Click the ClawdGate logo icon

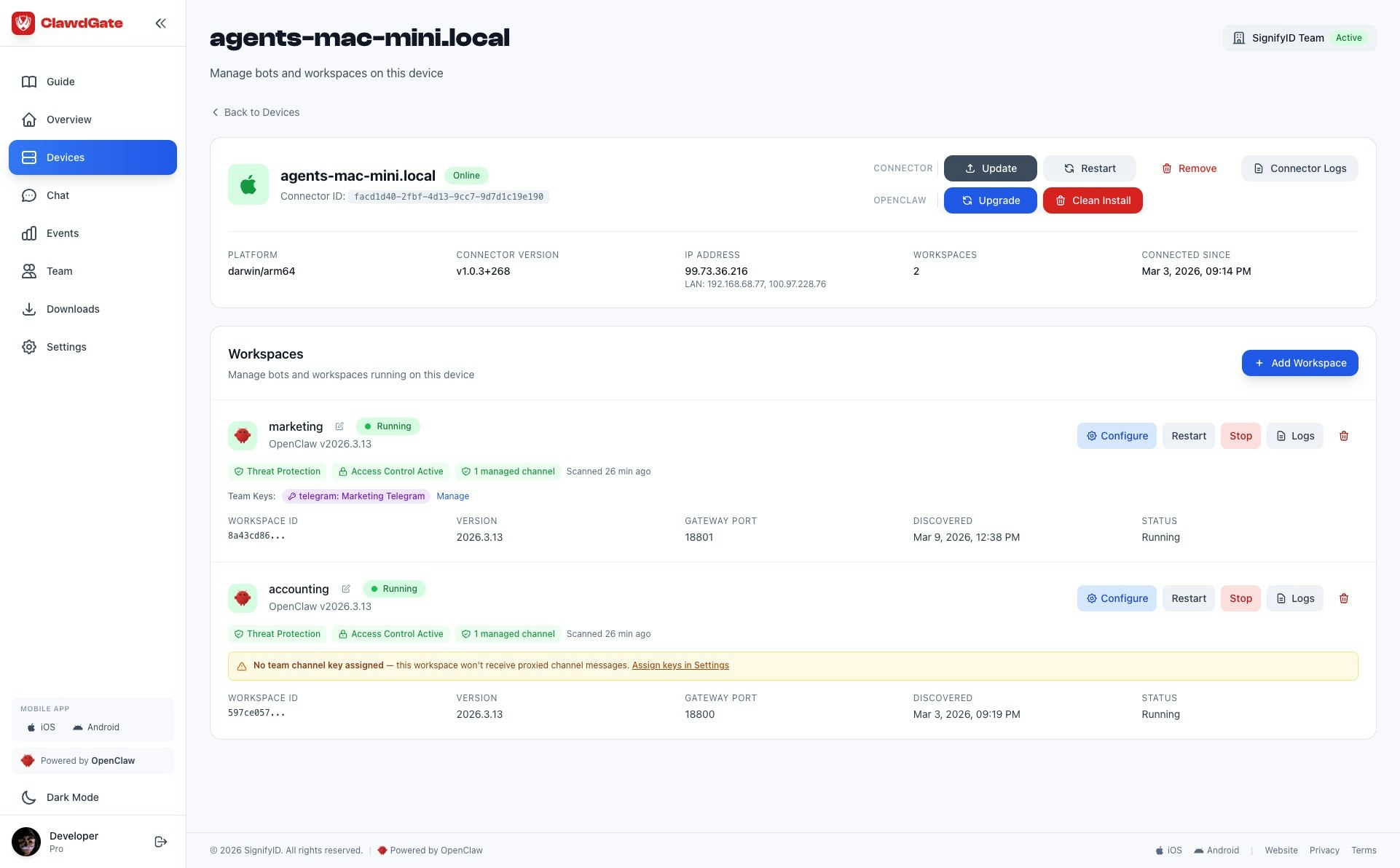tap(23, 23)
